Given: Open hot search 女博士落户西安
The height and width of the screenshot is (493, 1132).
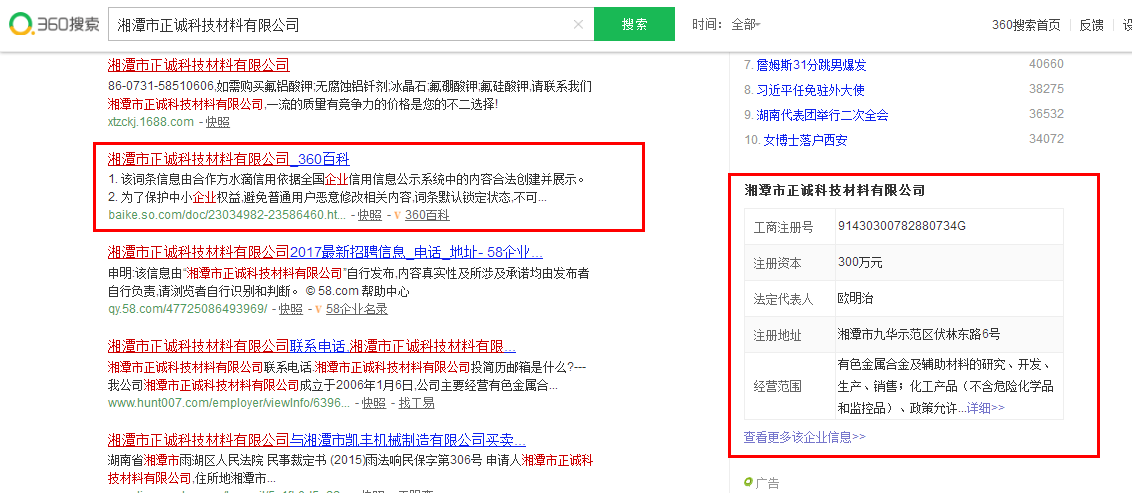Looking at the screenshot, I should (x=805, y=140).
